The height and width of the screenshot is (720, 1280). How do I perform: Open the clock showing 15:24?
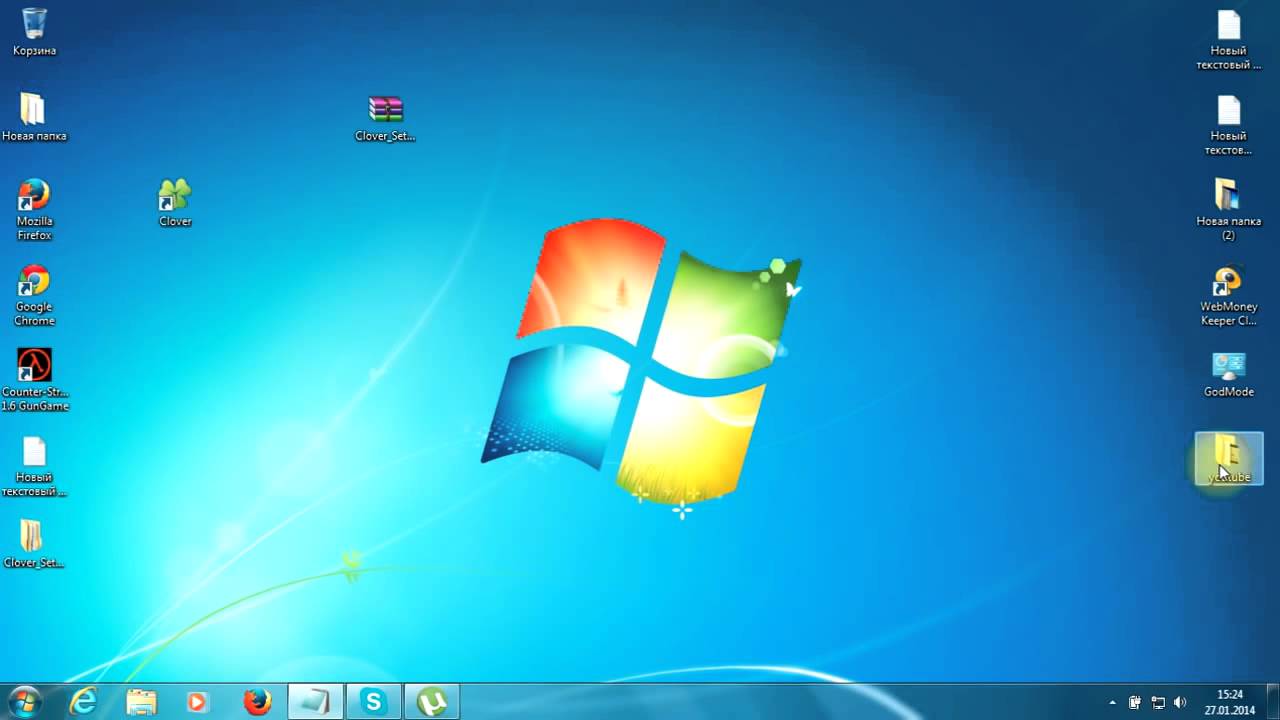pyautogui.click(x=1230, y=702)
